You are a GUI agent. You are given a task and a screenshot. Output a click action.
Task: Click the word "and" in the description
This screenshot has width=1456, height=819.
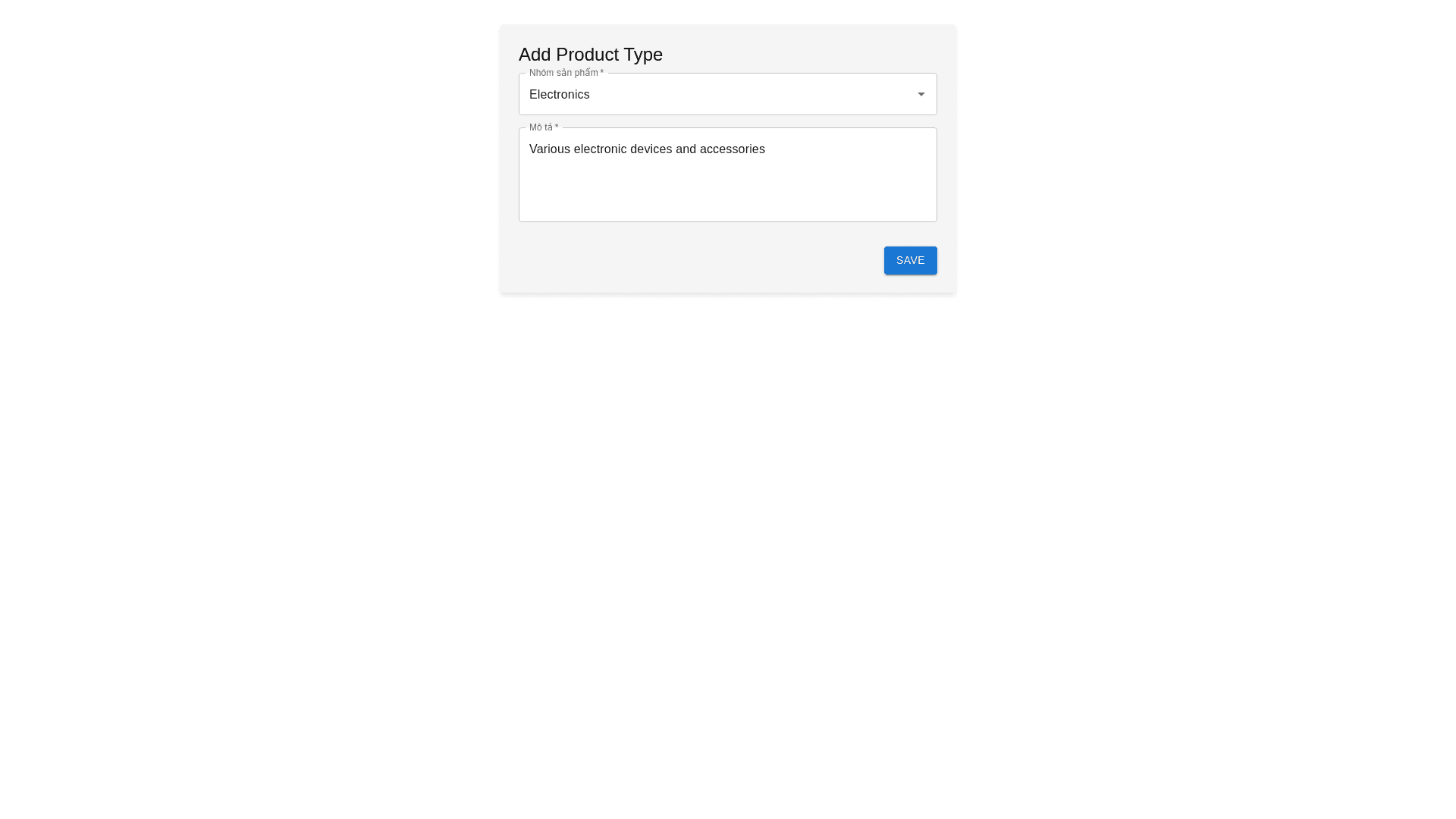(685, 149)
